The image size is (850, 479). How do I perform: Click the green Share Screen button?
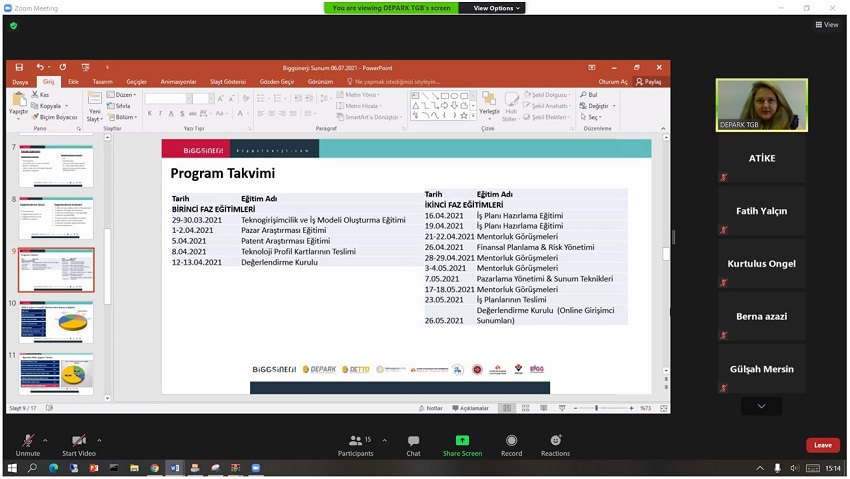(x=462, y=445)
